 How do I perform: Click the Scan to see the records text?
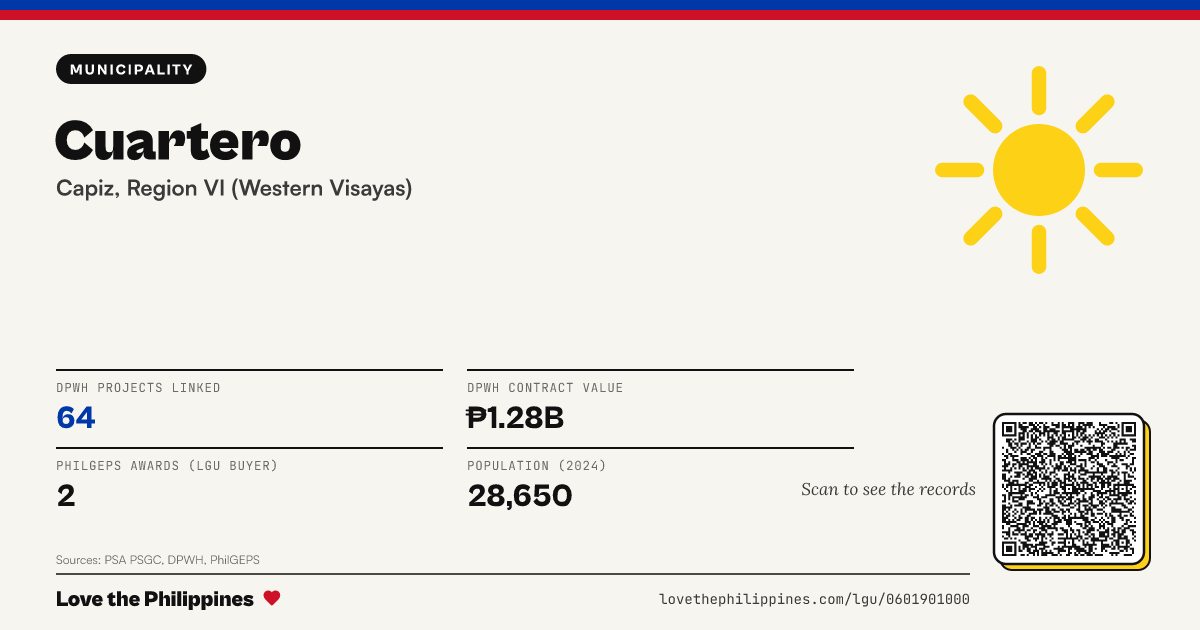coord(888,489)
